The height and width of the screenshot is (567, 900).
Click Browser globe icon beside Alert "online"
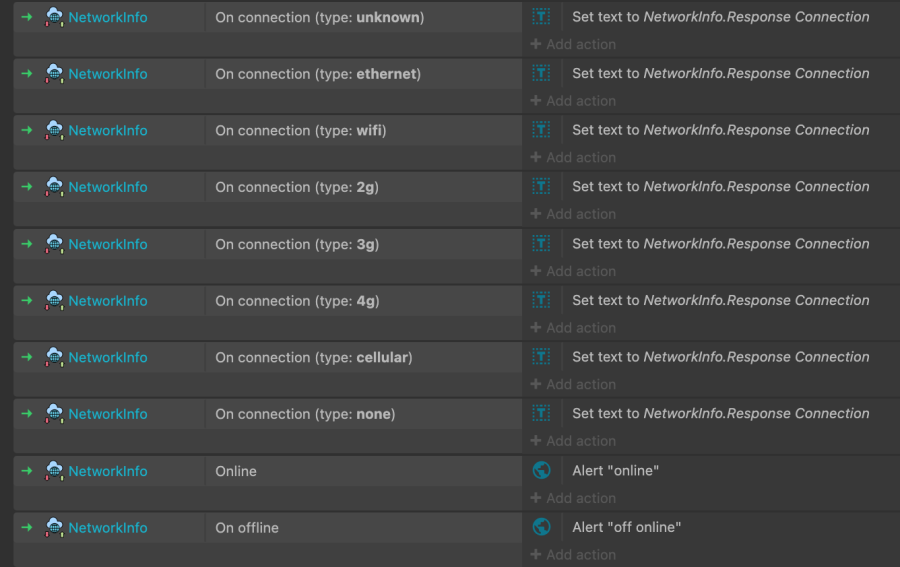[541, 470]
